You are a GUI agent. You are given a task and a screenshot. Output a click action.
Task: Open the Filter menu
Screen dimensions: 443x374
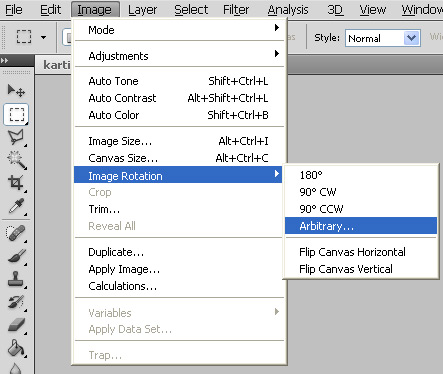tap(236, 10)
